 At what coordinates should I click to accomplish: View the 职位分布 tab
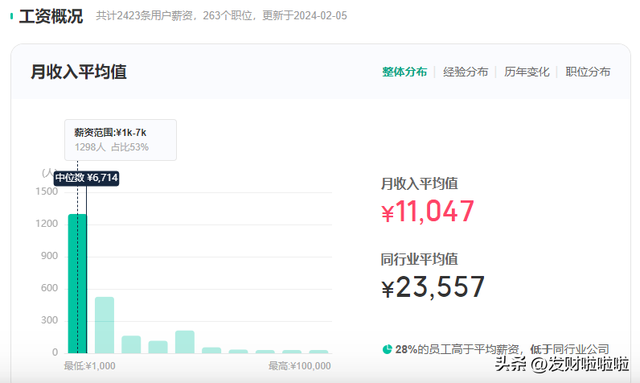pyautogui.click(x=588, y=72)
